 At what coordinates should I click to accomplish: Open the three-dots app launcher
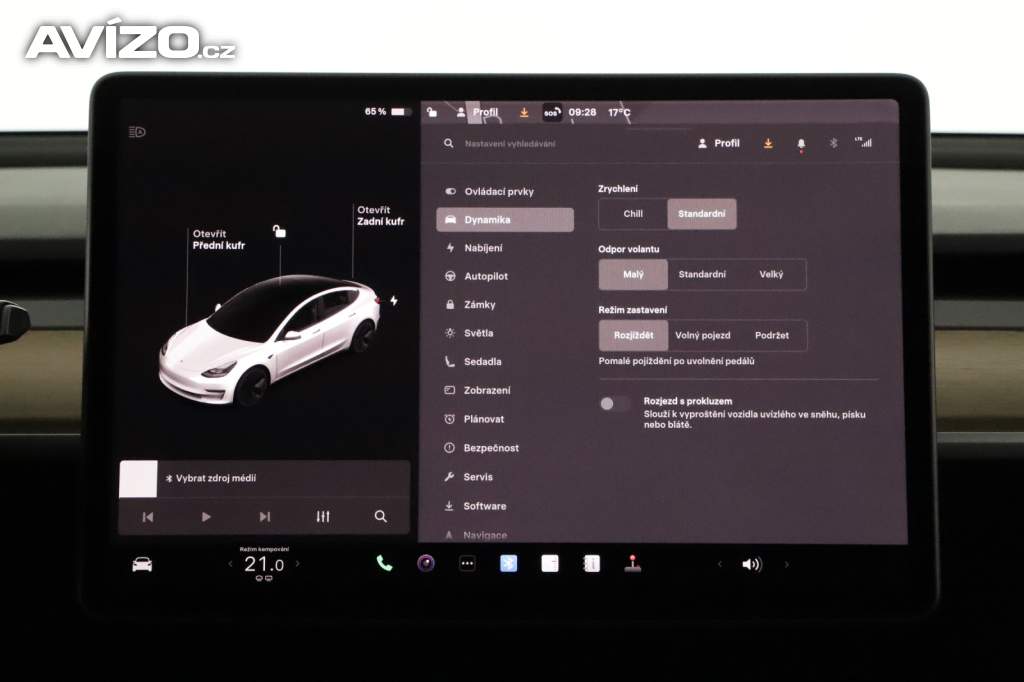pyautogui.click(x=467, y=563)
